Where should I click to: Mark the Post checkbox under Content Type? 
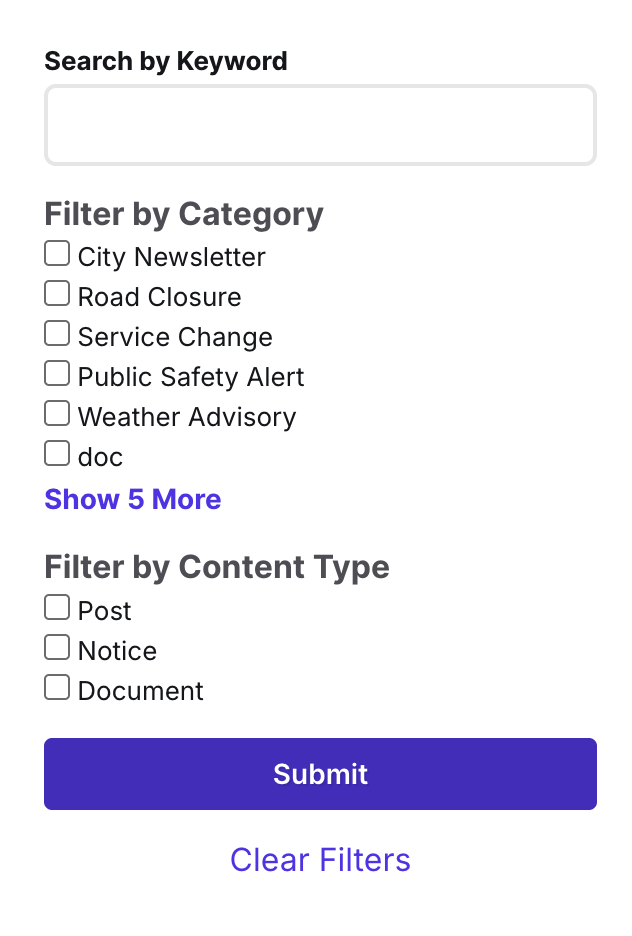(x=56, y=607)
